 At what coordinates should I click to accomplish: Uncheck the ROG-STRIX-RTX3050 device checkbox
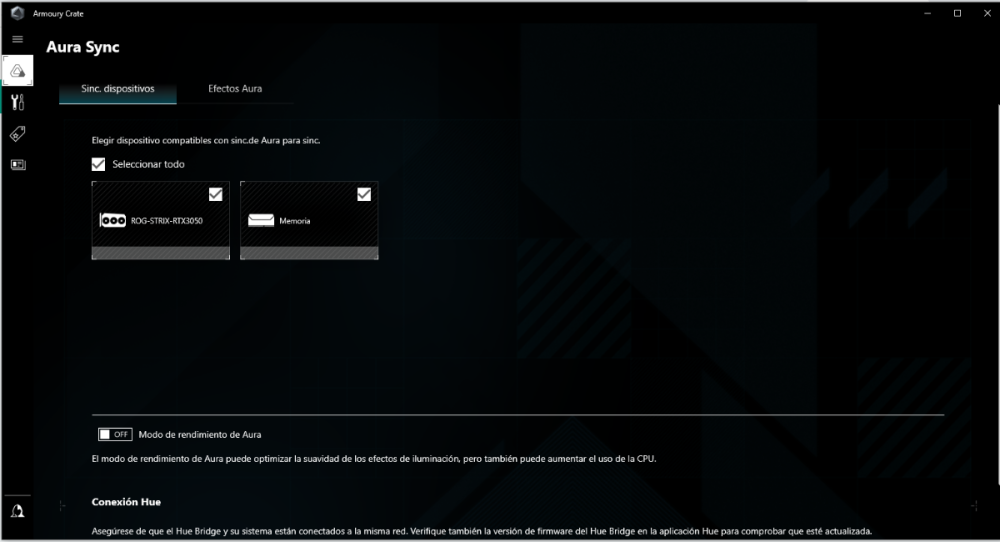click(216, 194)
